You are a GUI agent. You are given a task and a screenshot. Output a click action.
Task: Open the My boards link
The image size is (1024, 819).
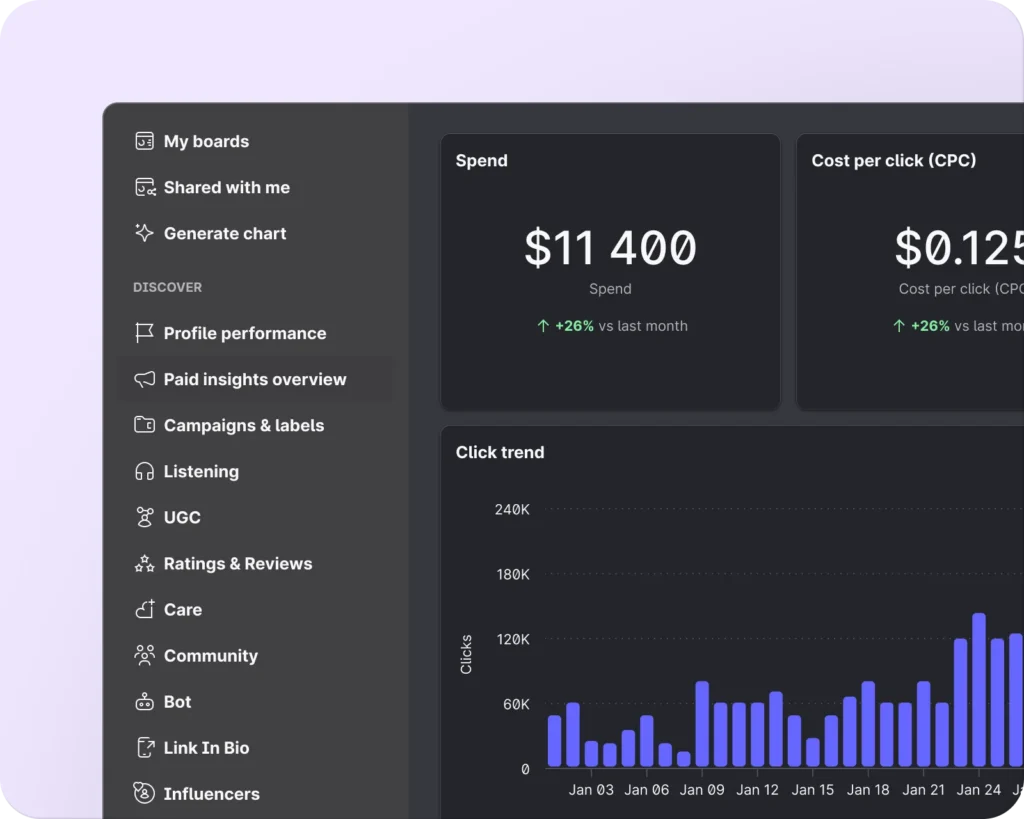206,141
